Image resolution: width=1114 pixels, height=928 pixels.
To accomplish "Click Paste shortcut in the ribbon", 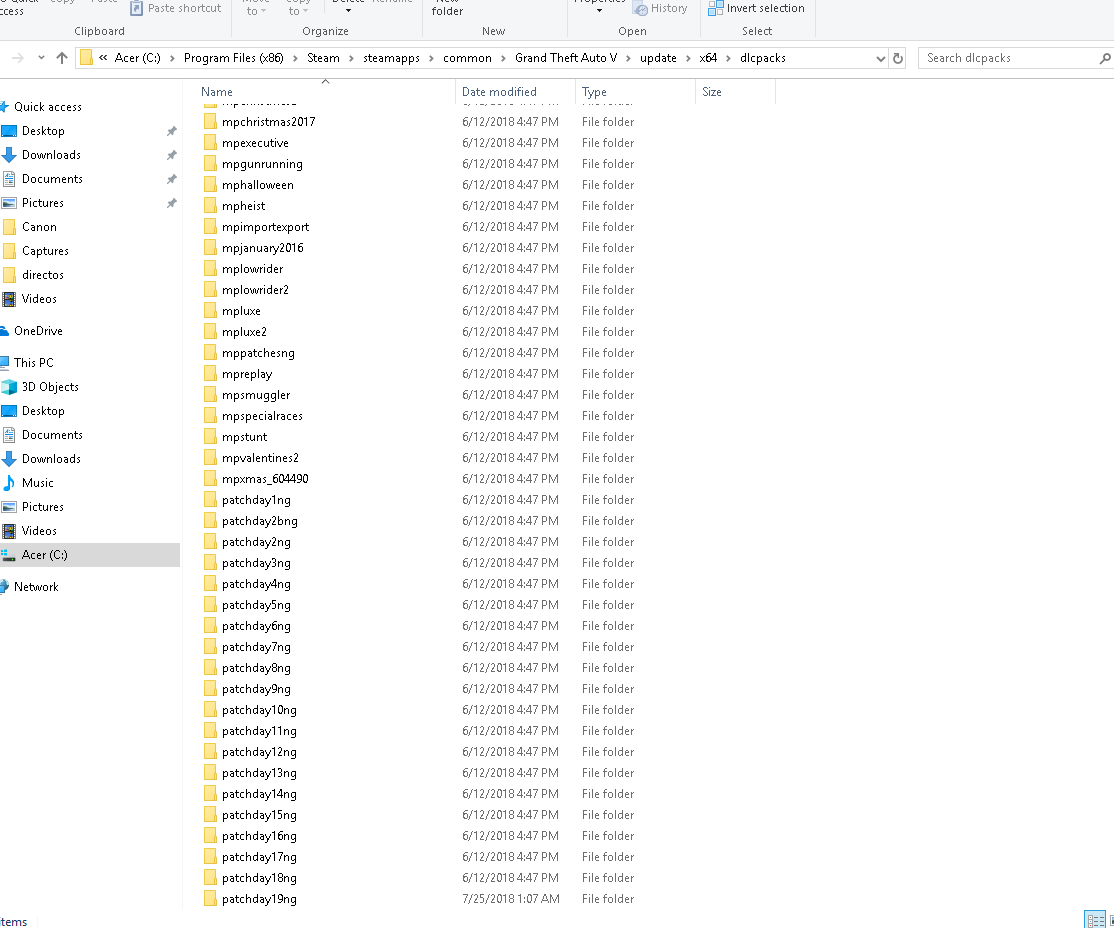I will pyautogui.click(x=175, y=9).
